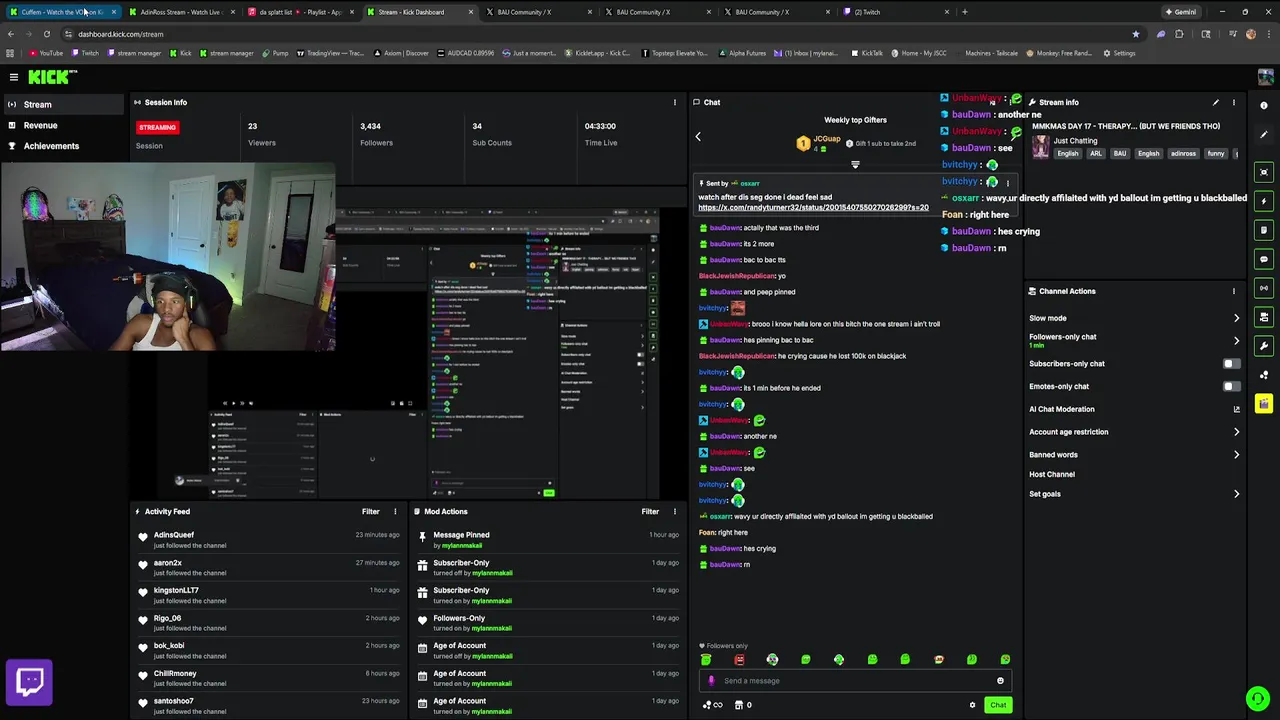The height and width of the screenshot is (720, 1280).
Task: Click the lightning bolt sidebar icon
Action: [1264, 201]
